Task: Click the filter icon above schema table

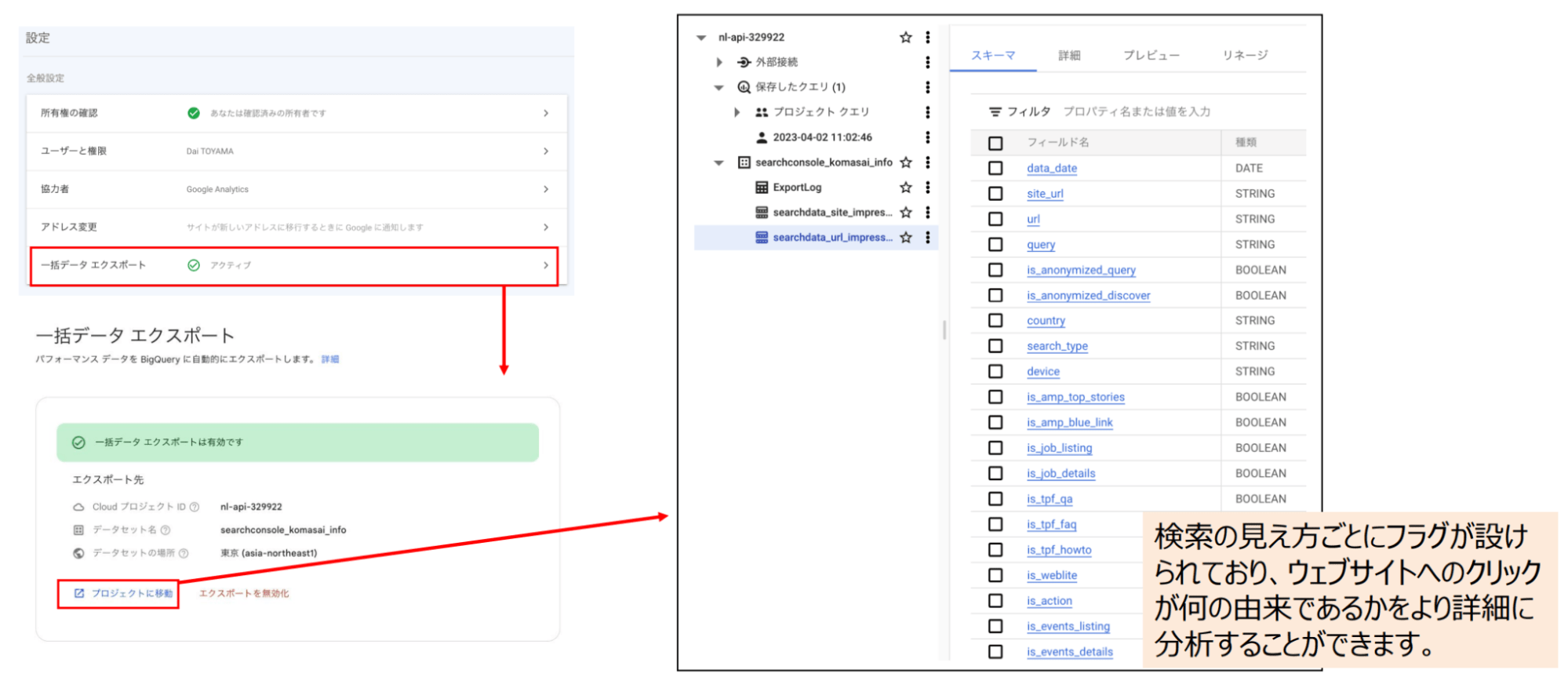Action: point(995,112)
